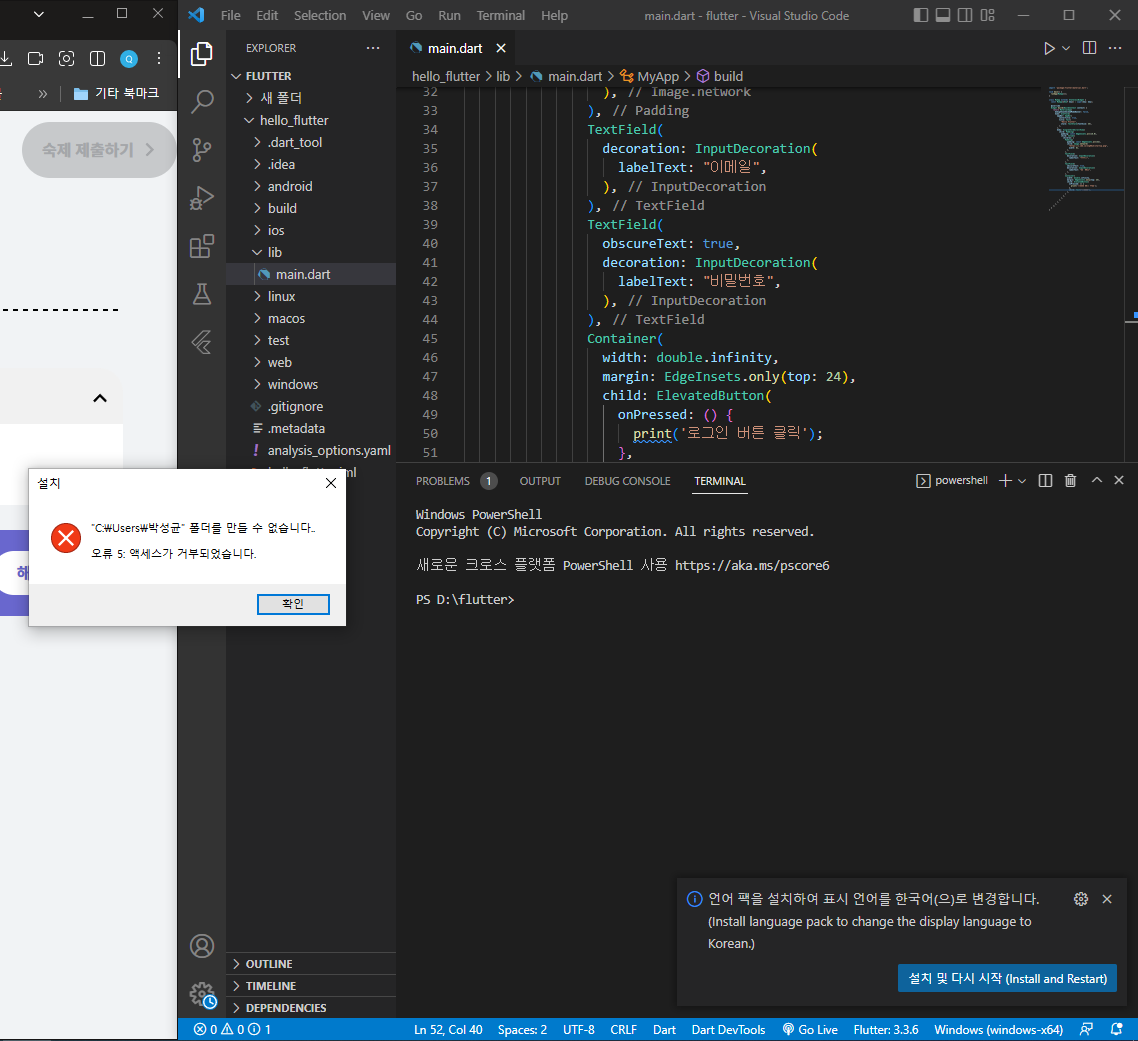The height and width of the screenshot is (1041, 1138).
Task: Open the Flutter sidebar view
Action: 202,342
